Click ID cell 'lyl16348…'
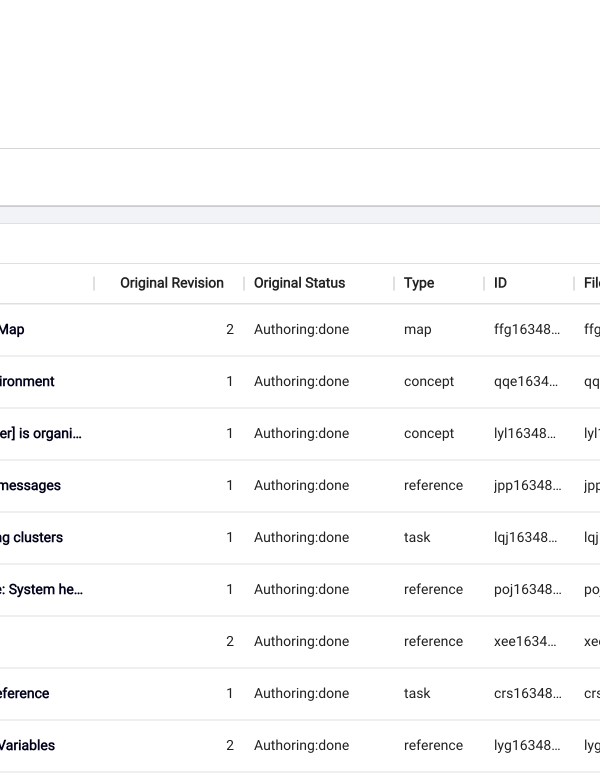This screenshot has width=600, height=774. pos(525,433)
